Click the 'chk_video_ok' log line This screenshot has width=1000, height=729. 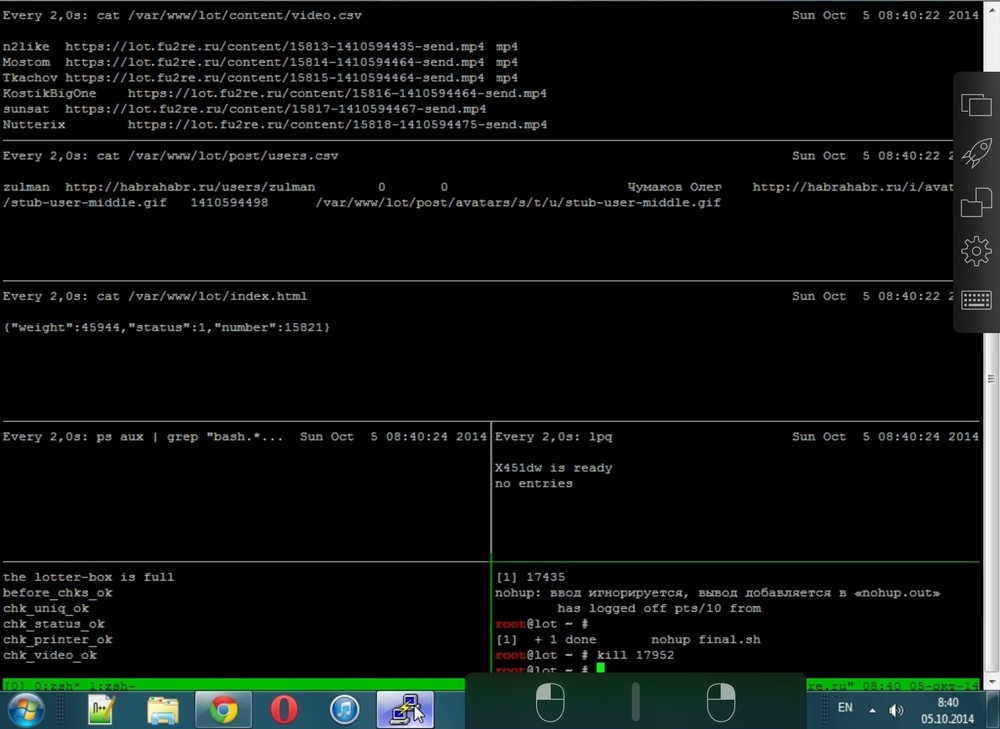pos(50,656)
